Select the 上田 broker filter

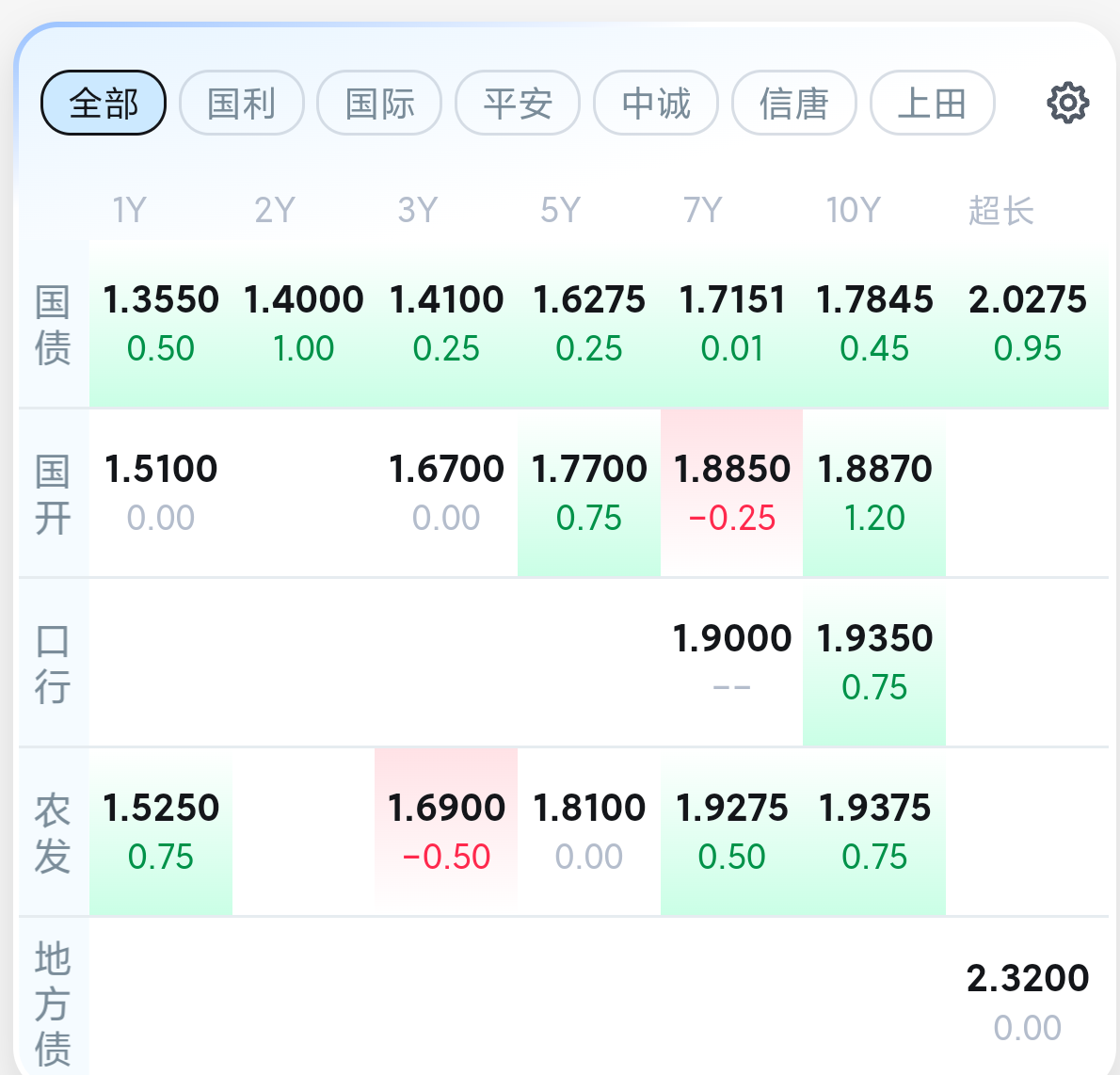932,103
